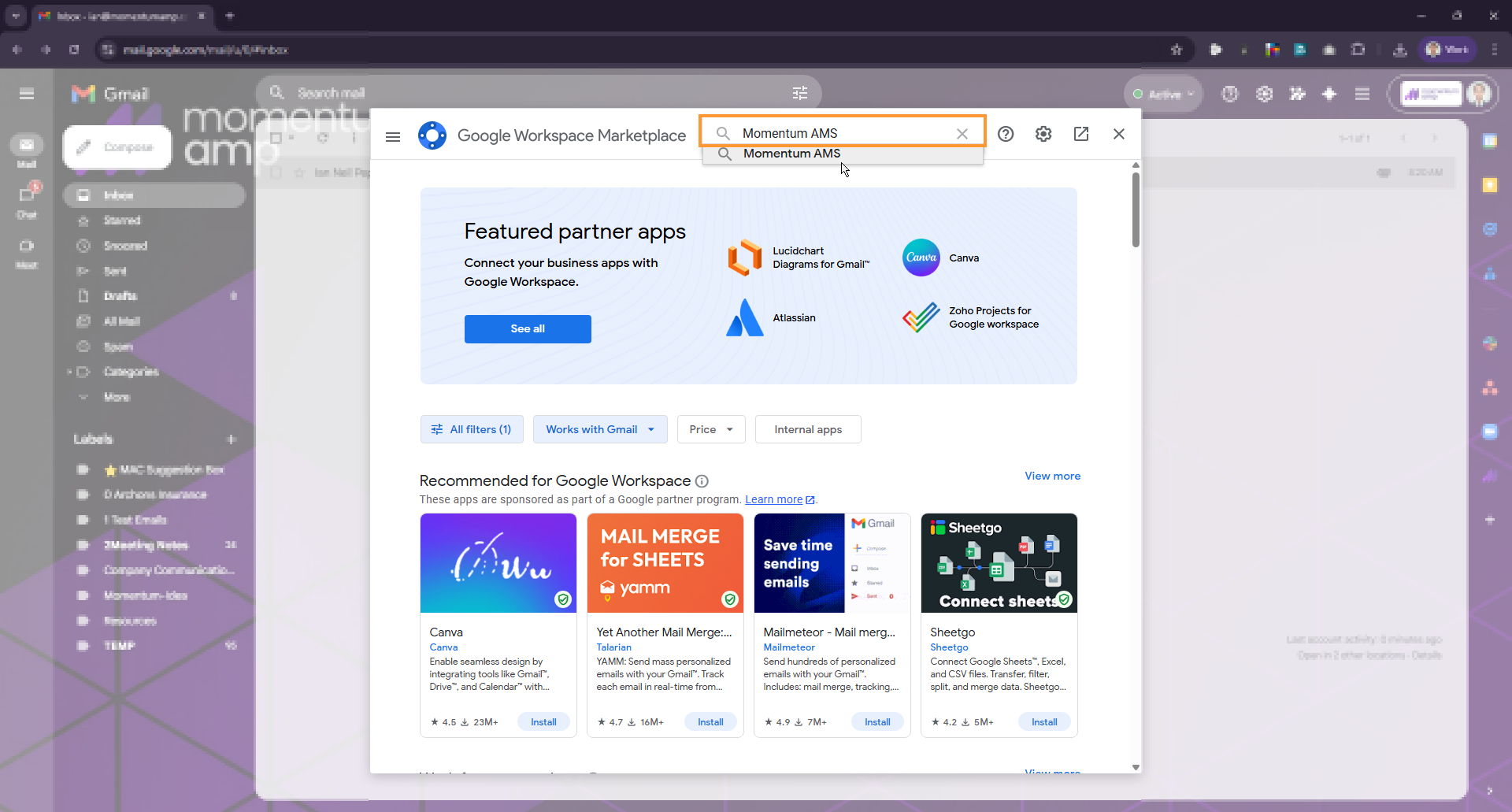Open the Talarian developer link
Viewport: 1512px width, 812px height.
(x=613, y=647)
